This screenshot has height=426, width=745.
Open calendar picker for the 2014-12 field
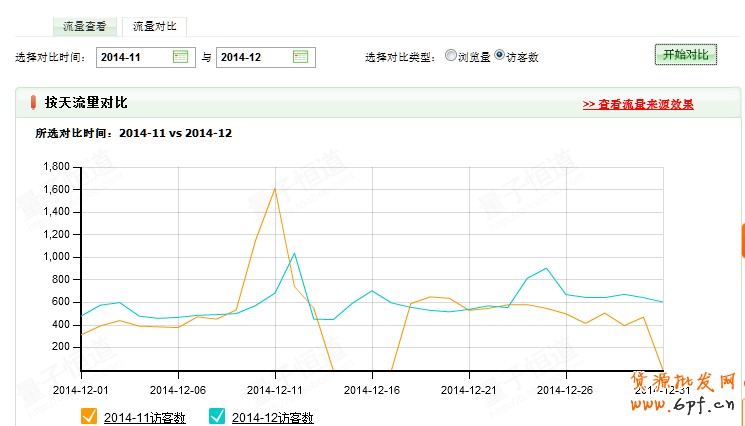point(300,57)
